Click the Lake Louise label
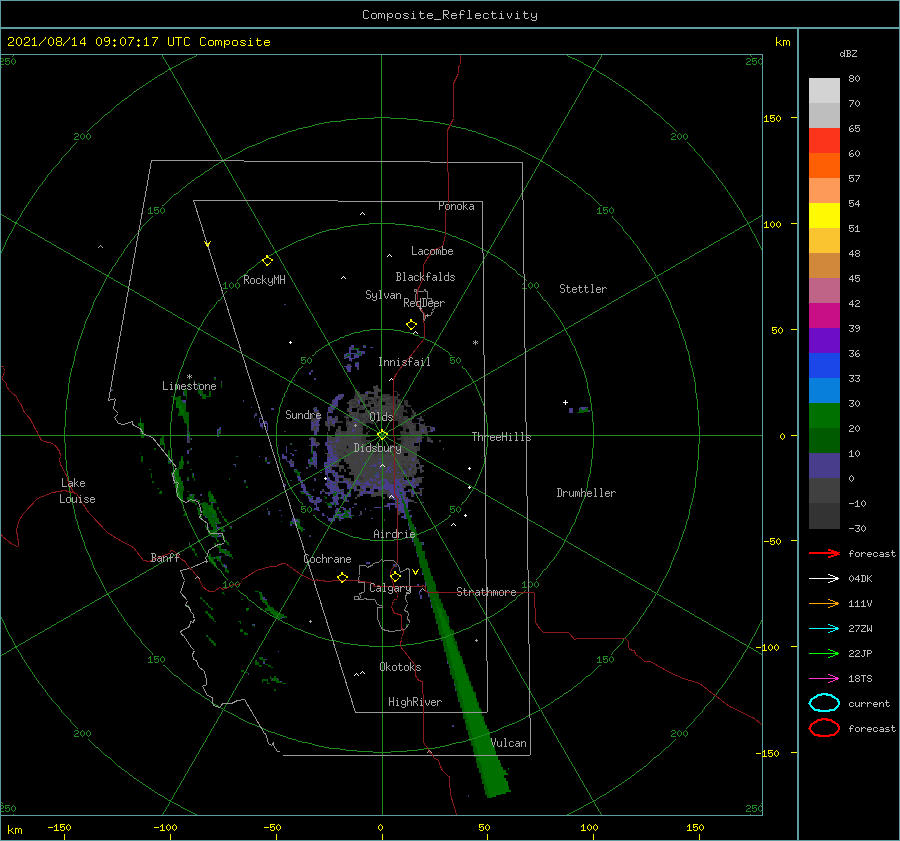The height and width of the screenshot is (841, 900). pos(77,491)
